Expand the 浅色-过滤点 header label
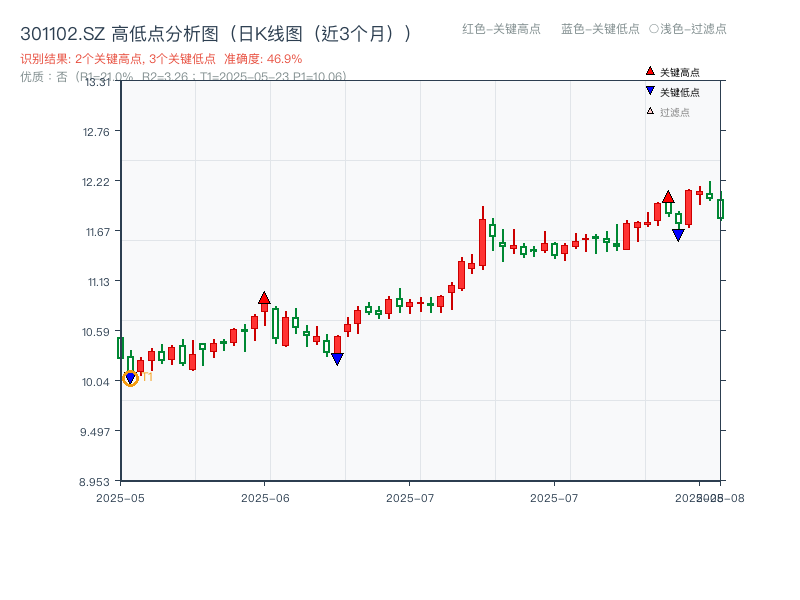The width and height of the screenshot is (800, 600). [x=690, y=30]
